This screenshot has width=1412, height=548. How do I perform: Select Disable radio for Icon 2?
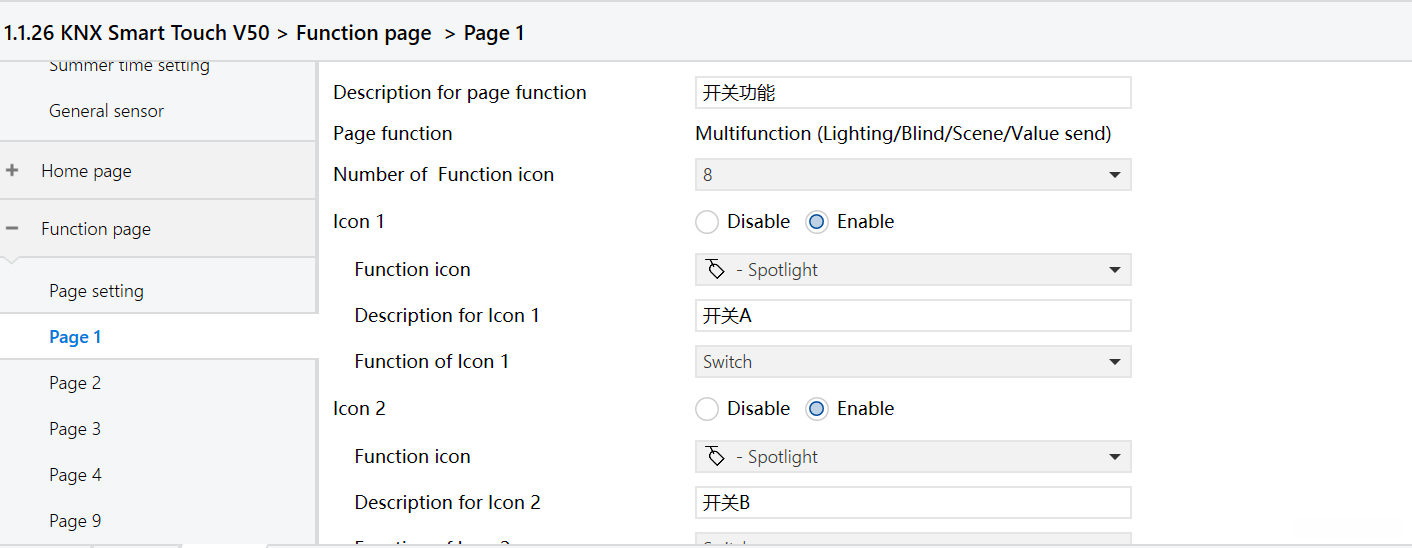tap(707, 409)
